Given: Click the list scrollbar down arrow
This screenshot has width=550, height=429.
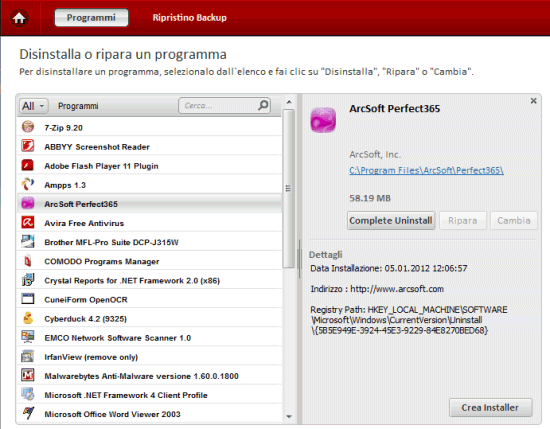Looking at the screenshot, I should coord(289,417).
